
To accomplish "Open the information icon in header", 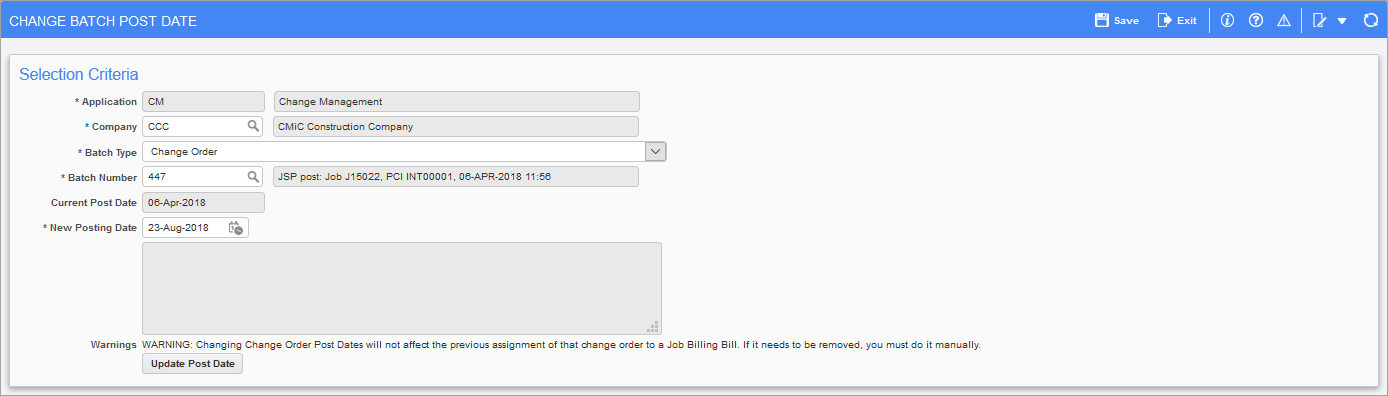I will [x=1228, y=20].
